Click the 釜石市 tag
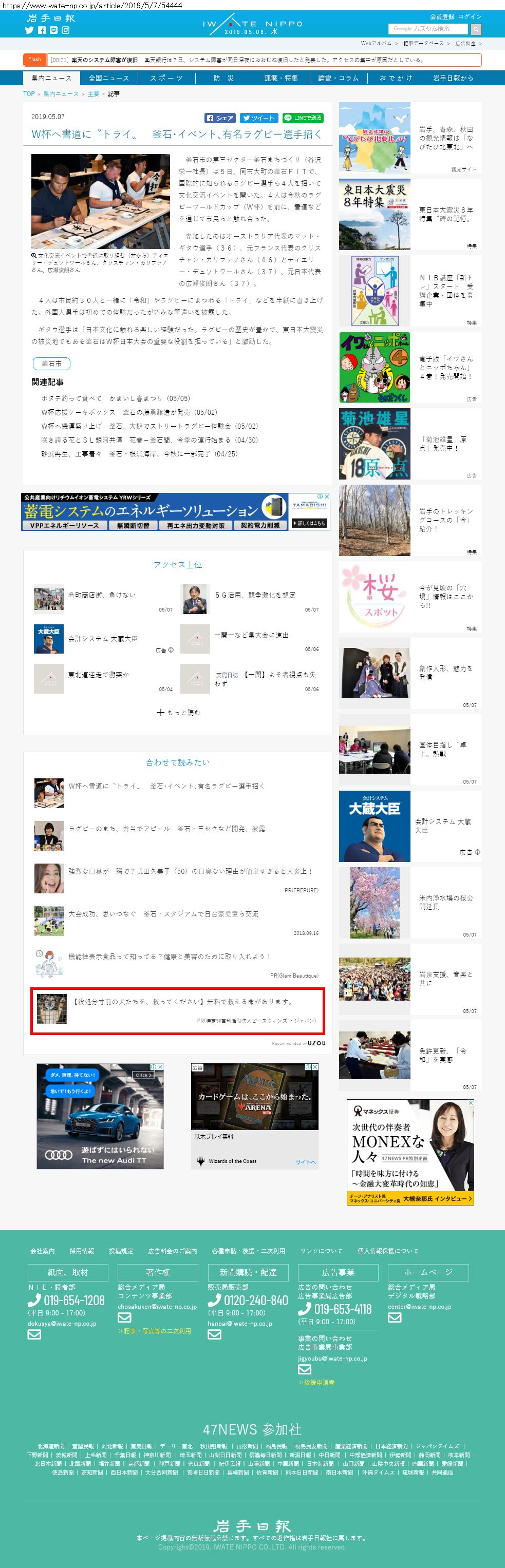 51,364
